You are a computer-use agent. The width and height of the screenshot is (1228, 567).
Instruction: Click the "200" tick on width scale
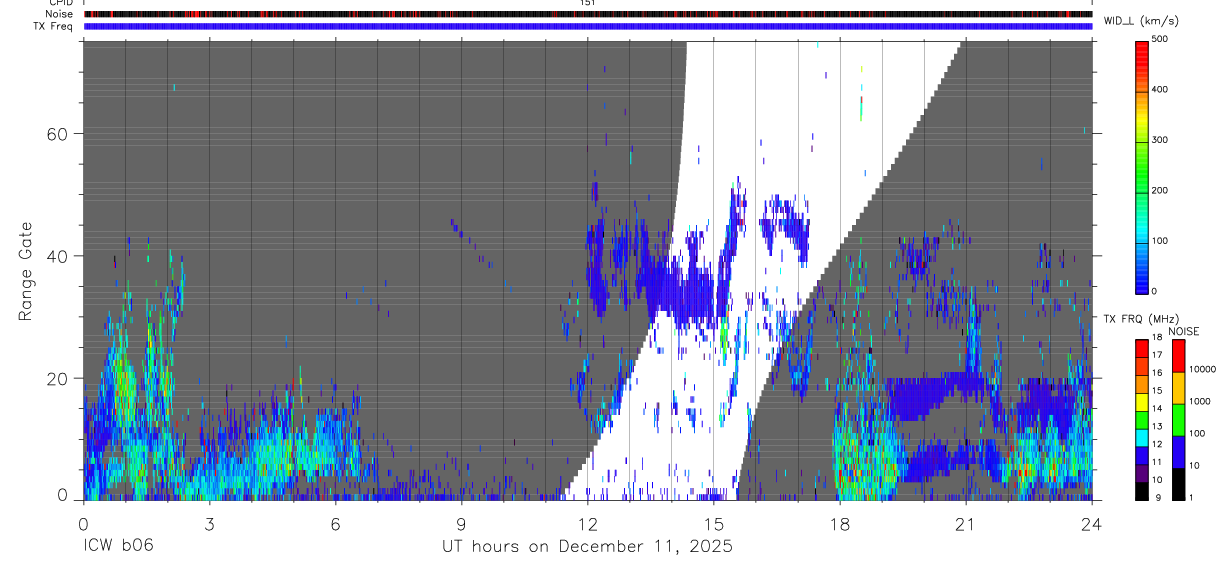(1161, 190)
